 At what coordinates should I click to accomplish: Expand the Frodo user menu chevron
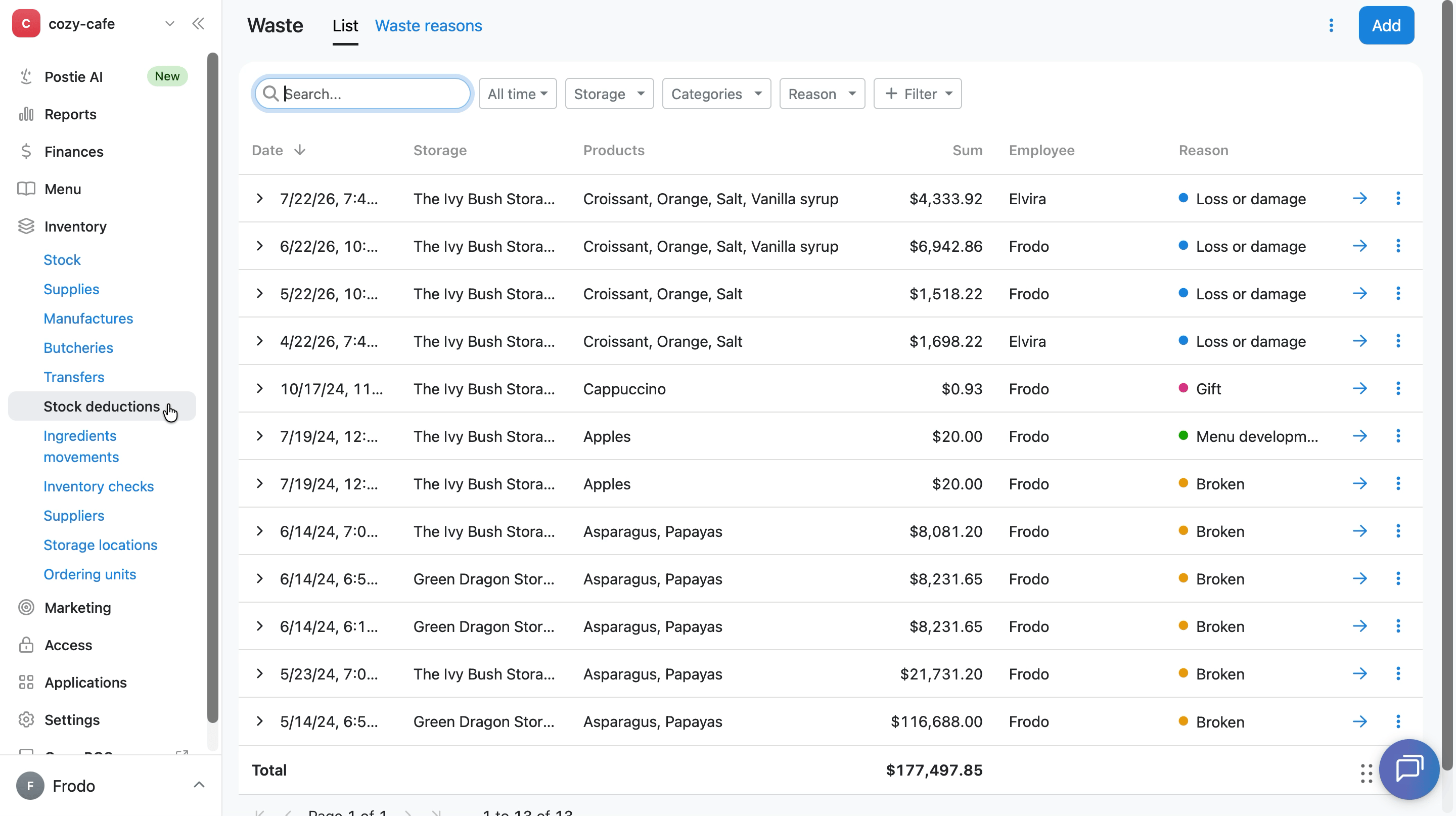point(199,785)
